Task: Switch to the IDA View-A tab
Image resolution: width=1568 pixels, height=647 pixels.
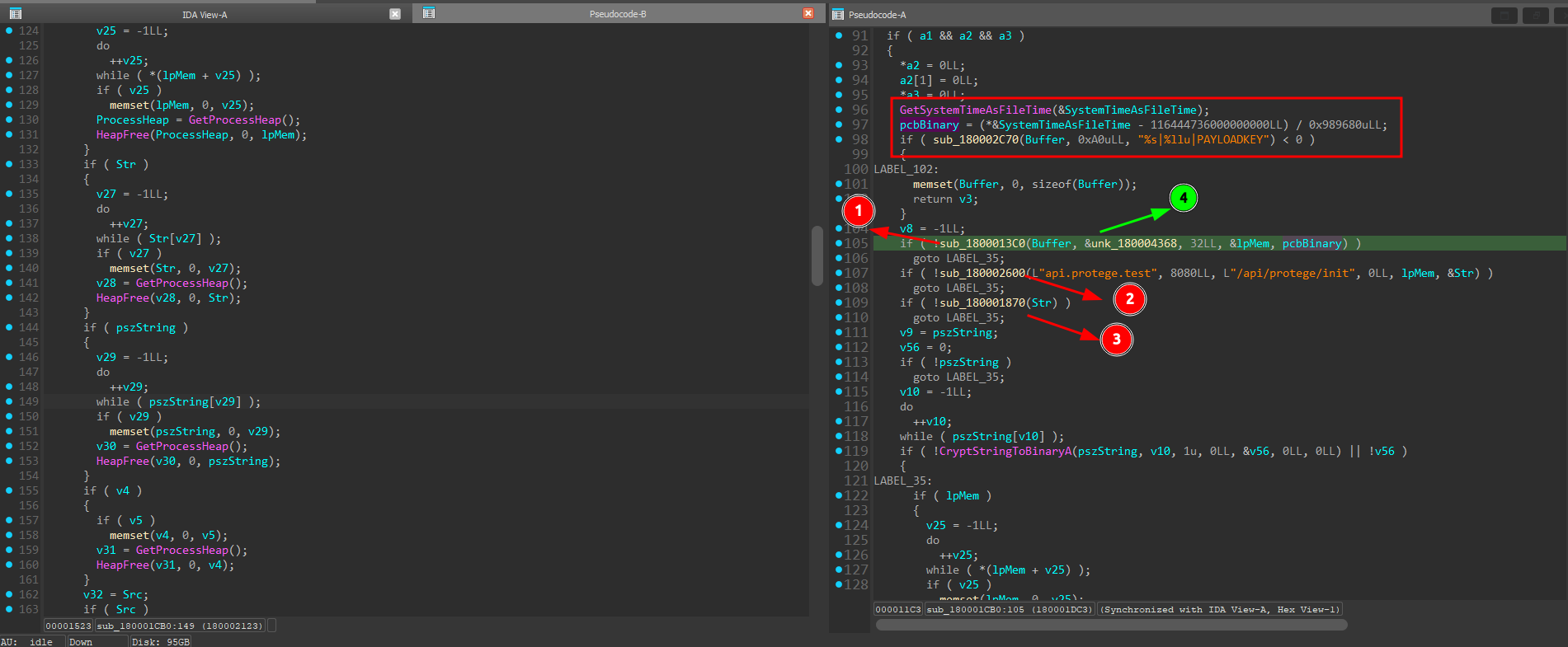Action: (x=205, y=15)
